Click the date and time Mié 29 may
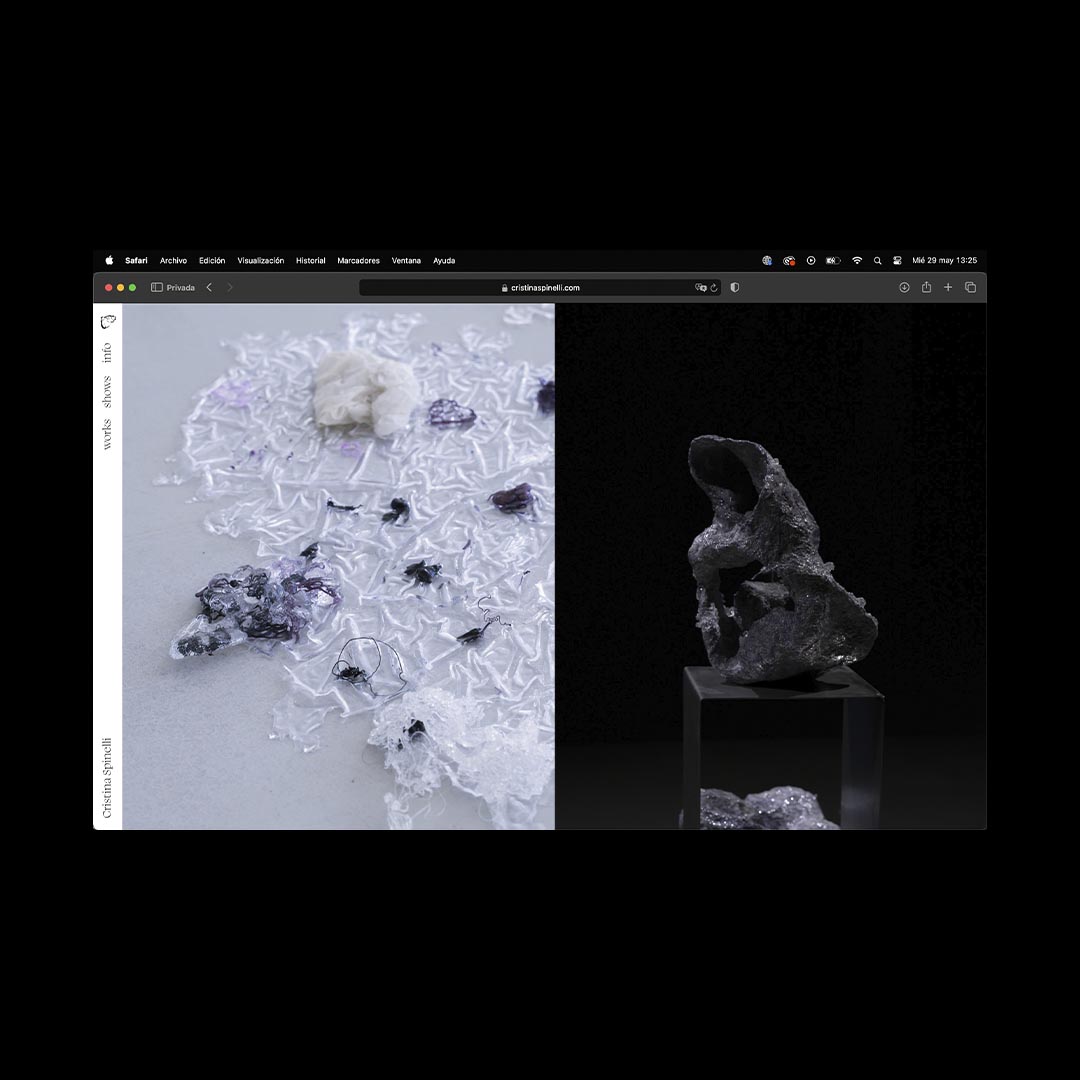 [944, 260]
